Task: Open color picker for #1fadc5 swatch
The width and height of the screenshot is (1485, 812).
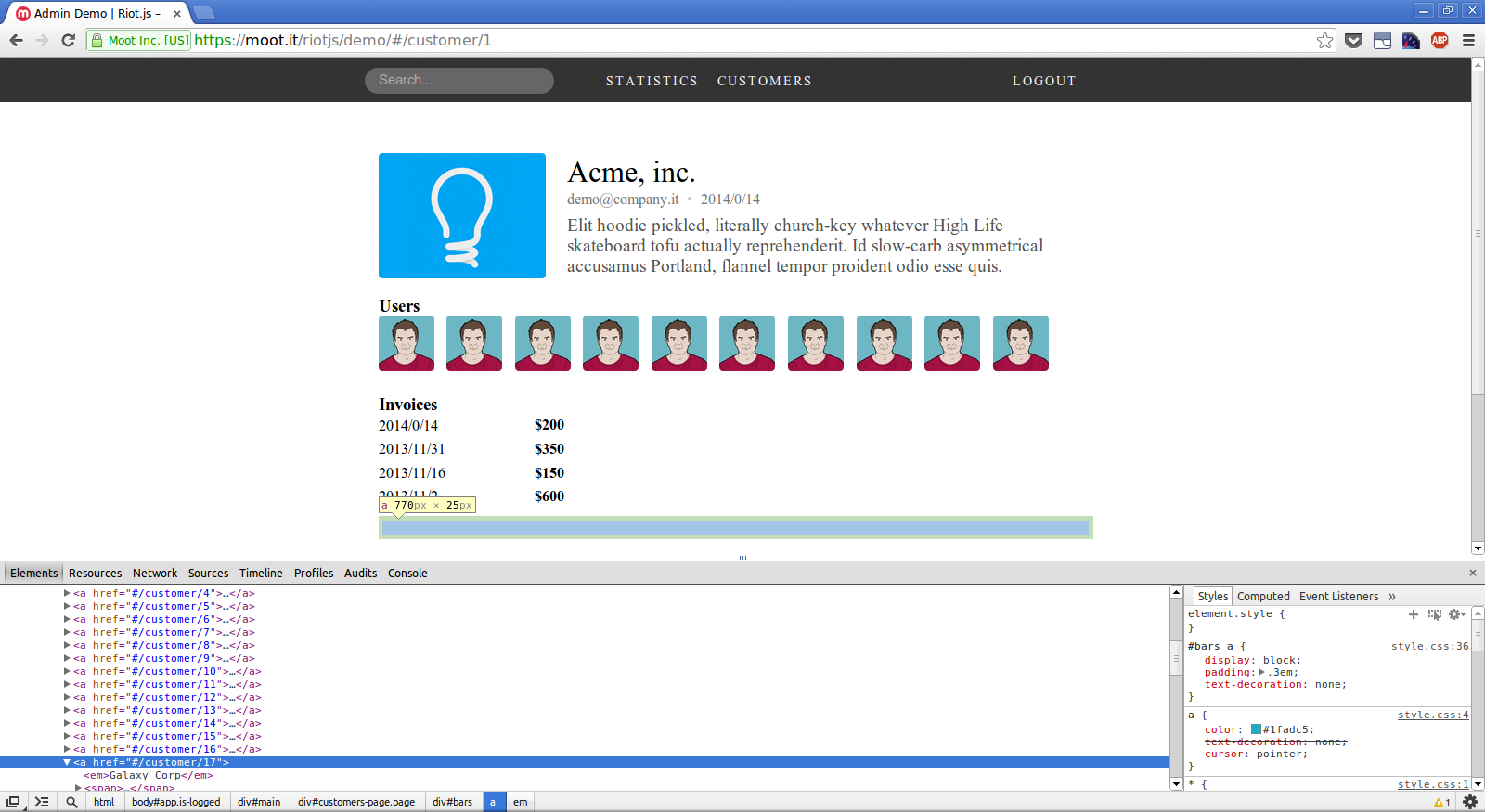Action: [x=1256, y=729]
